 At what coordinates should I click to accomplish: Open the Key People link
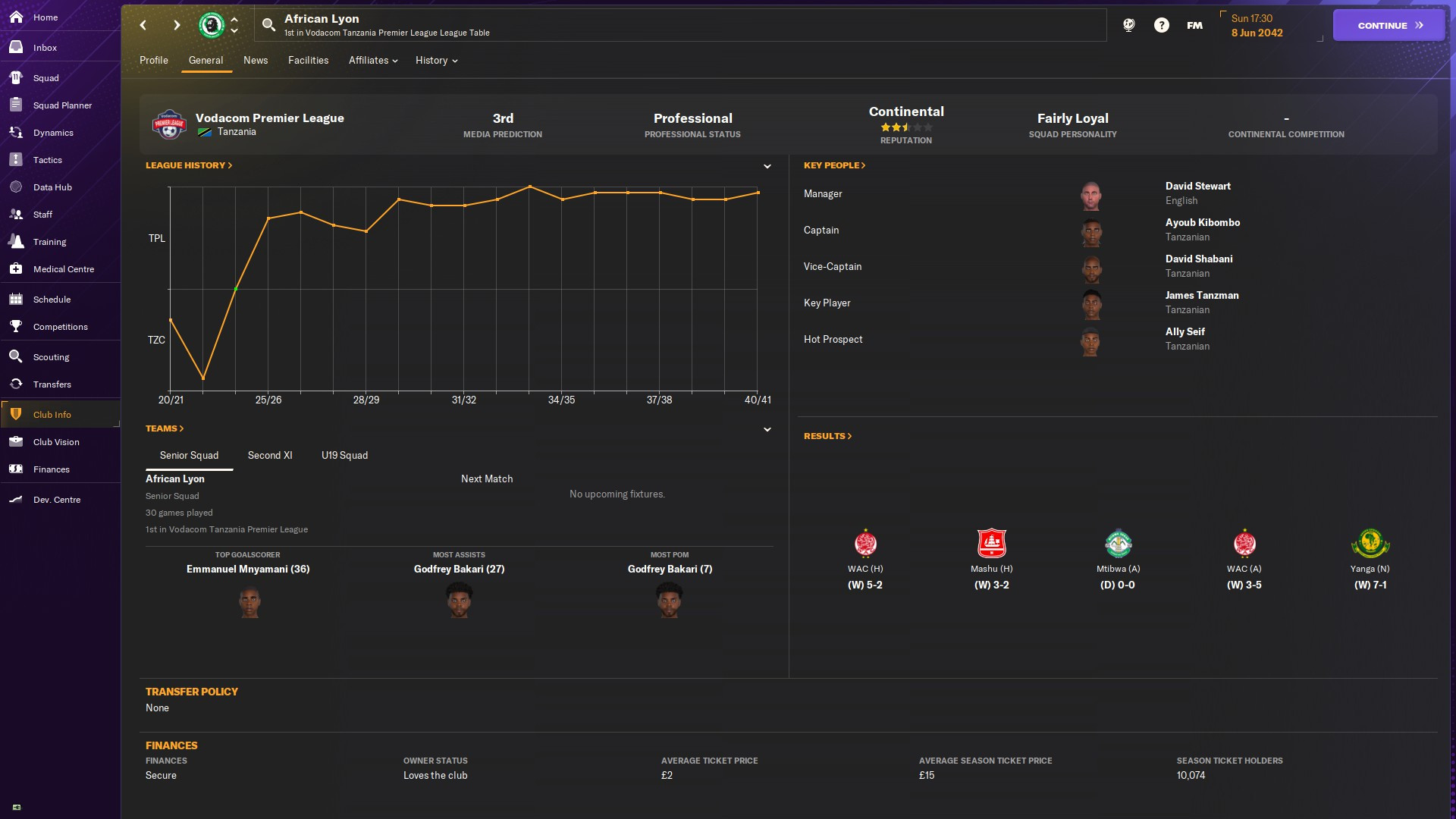pyautogui.click(x=833, y=165)
